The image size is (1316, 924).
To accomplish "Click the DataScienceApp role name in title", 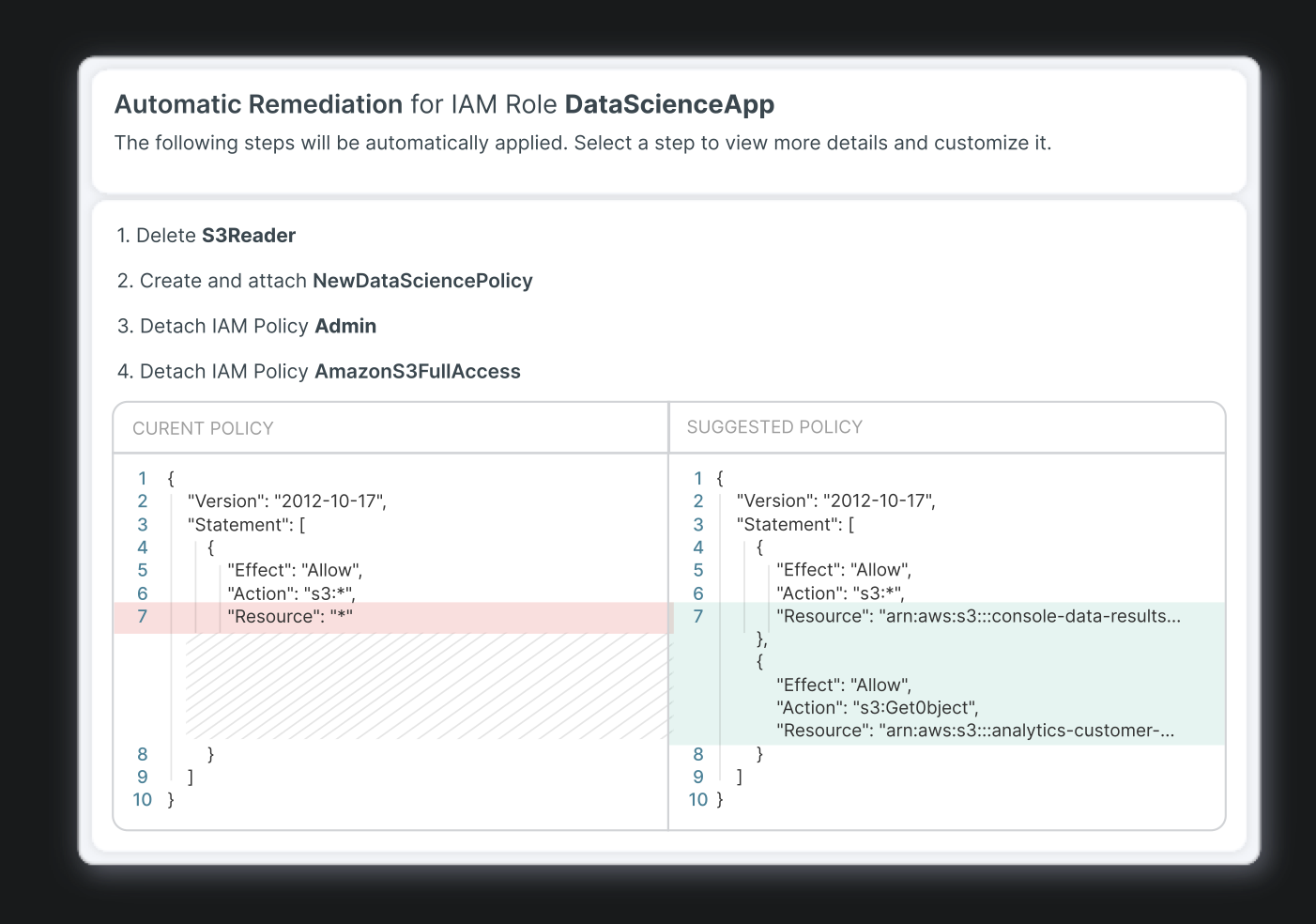I will 669,104.
